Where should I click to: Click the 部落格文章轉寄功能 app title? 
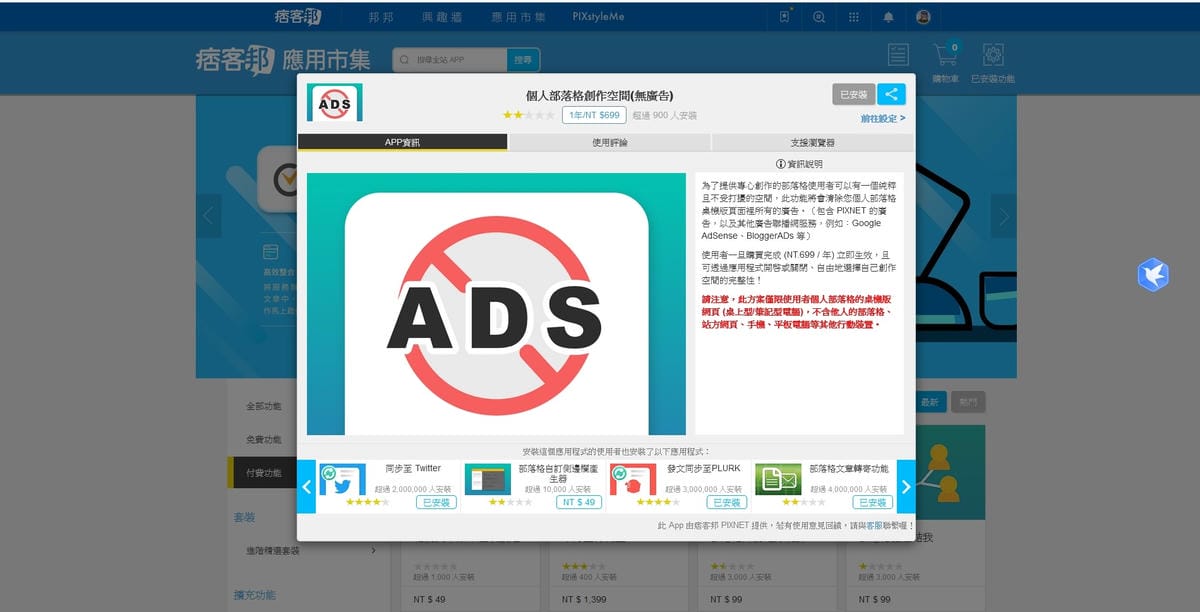pyautogui.click(x=848, y=468)
